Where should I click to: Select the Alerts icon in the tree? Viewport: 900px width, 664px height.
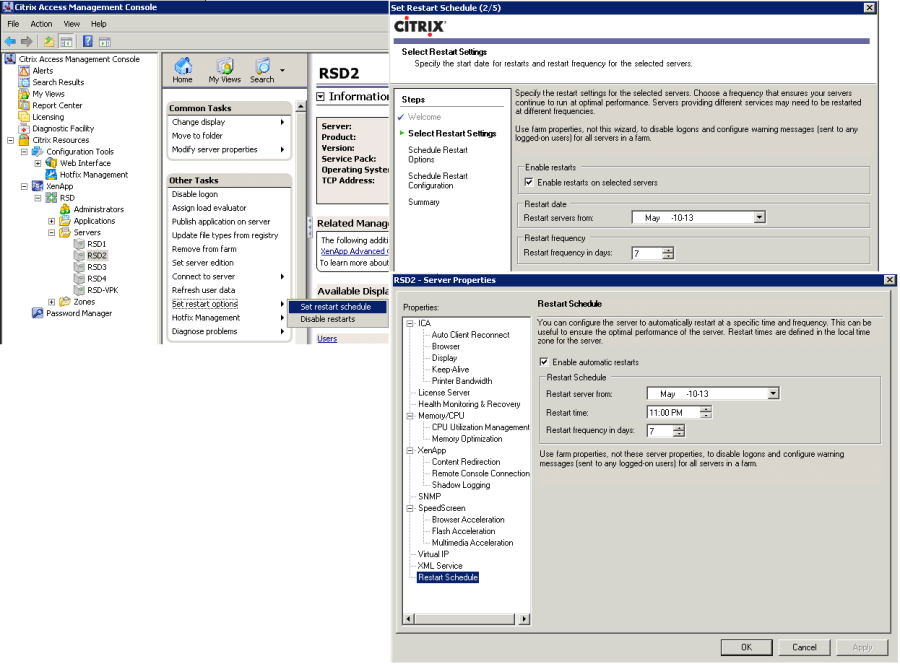tap(24, 71)
